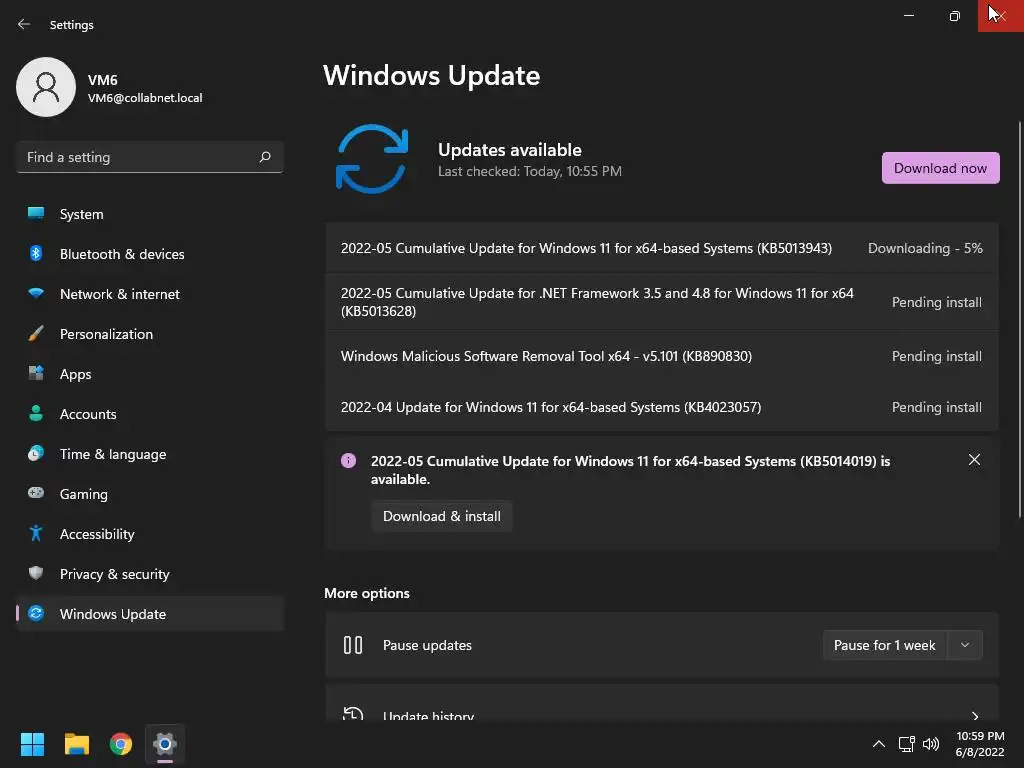Viewport: 1024px width, 768px height.
Task: Click the VM6@collabnet.local account name
Action: (x=145, y=97)
